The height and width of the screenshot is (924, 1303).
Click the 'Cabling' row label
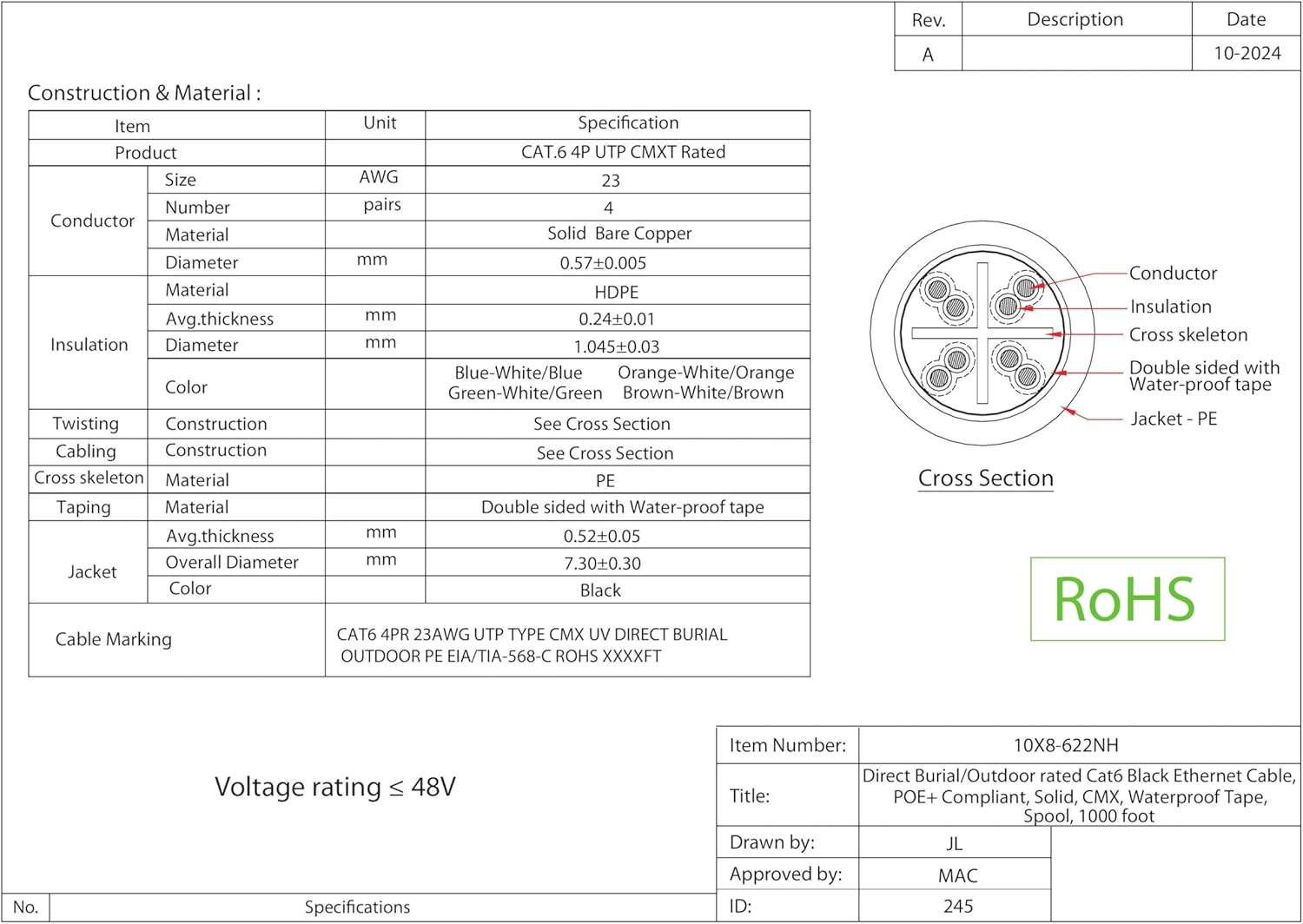coord(86,452)
